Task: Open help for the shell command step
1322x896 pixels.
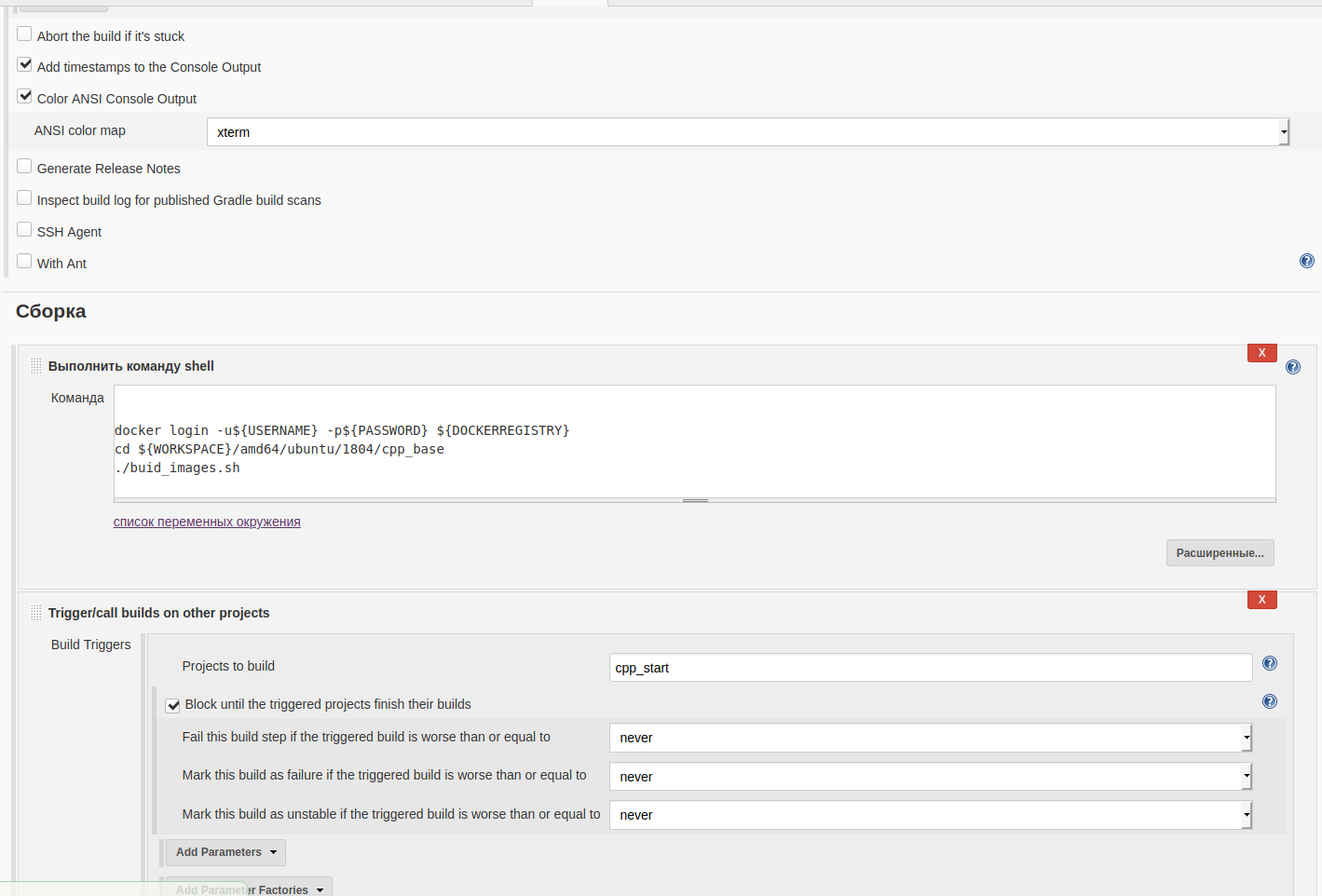Action: [x=1292, y=367]
